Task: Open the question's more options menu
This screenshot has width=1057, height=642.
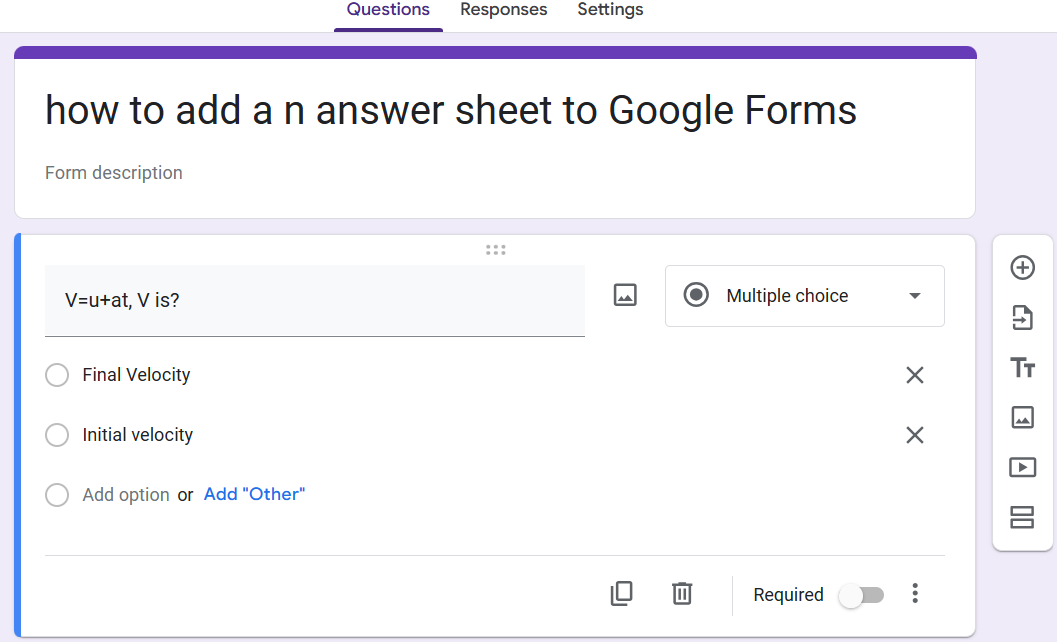Action: click(914, 594)
